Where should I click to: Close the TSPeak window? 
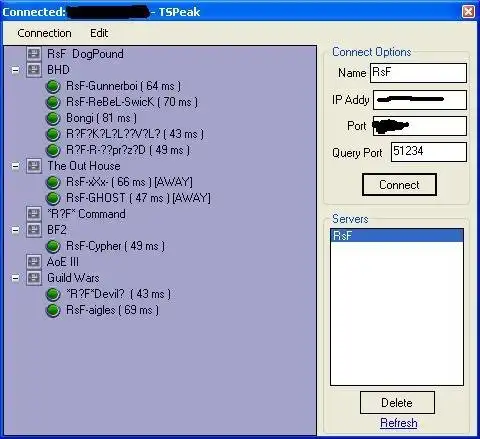tap(468, 12)
